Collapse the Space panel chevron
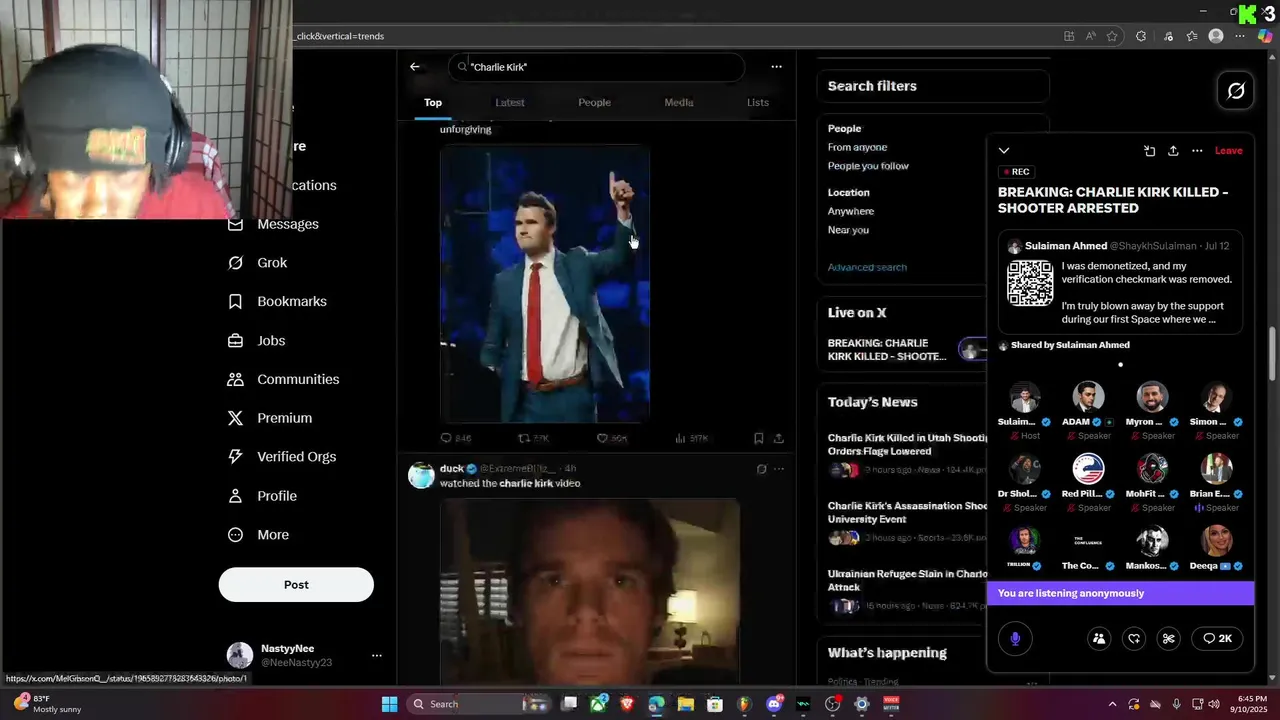Viewport: 1280px width, 720px height. (1004, 151)
